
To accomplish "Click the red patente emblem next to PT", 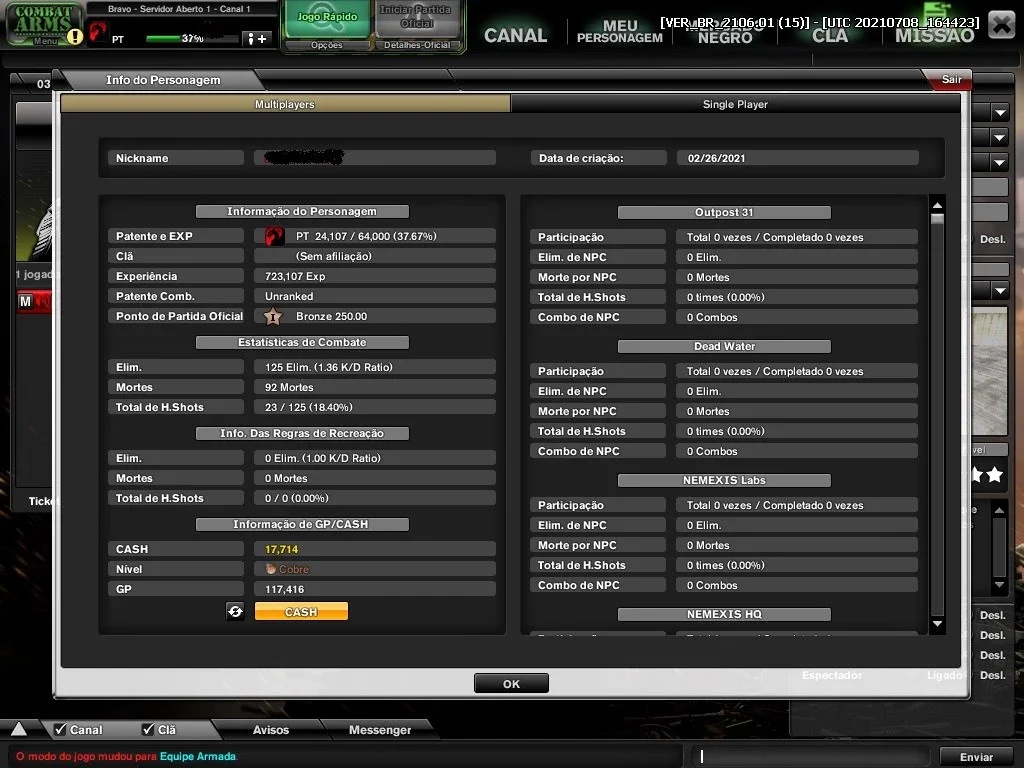I will [x=274, y=236].
